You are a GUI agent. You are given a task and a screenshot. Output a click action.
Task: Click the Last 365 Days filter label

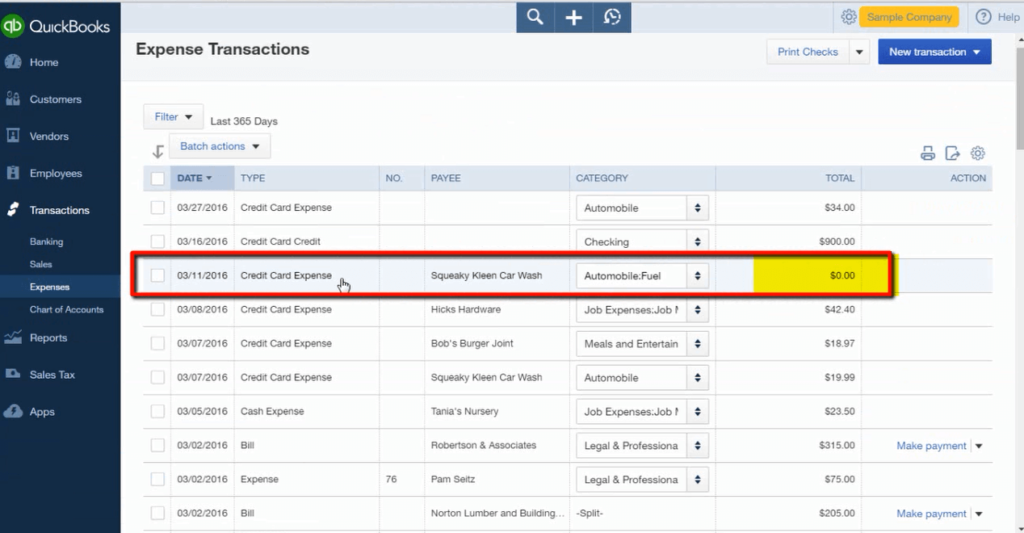tap(244, 121)
